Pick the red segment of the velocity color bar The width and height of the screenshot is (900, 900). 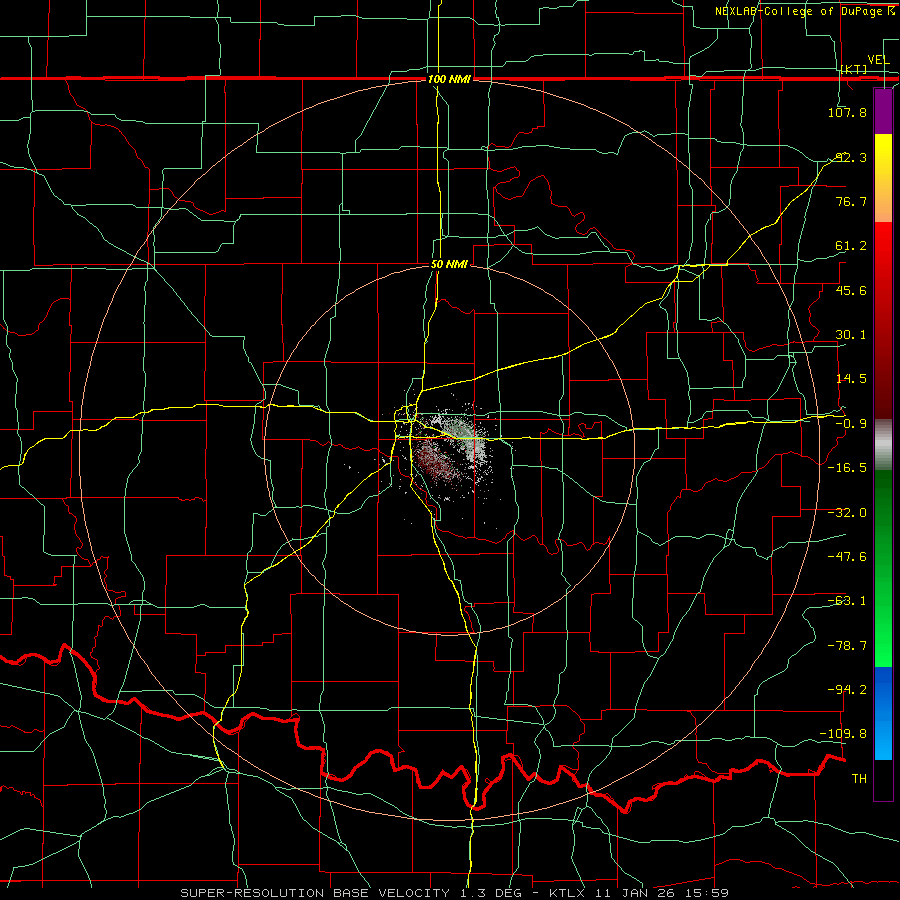pos(883,320)
